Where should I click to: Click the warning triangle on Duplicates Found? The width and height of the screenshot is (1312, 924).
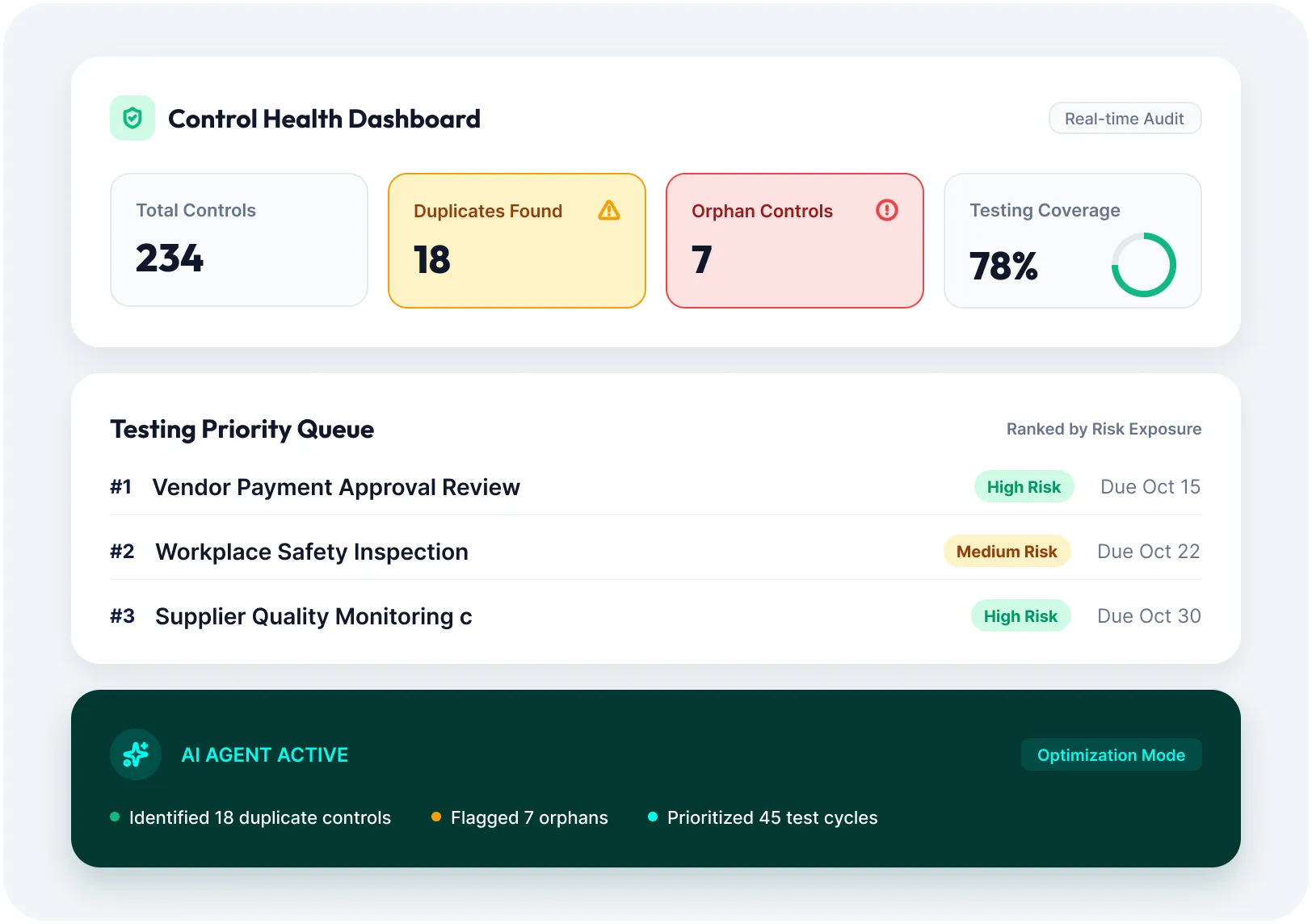[609, 211]
